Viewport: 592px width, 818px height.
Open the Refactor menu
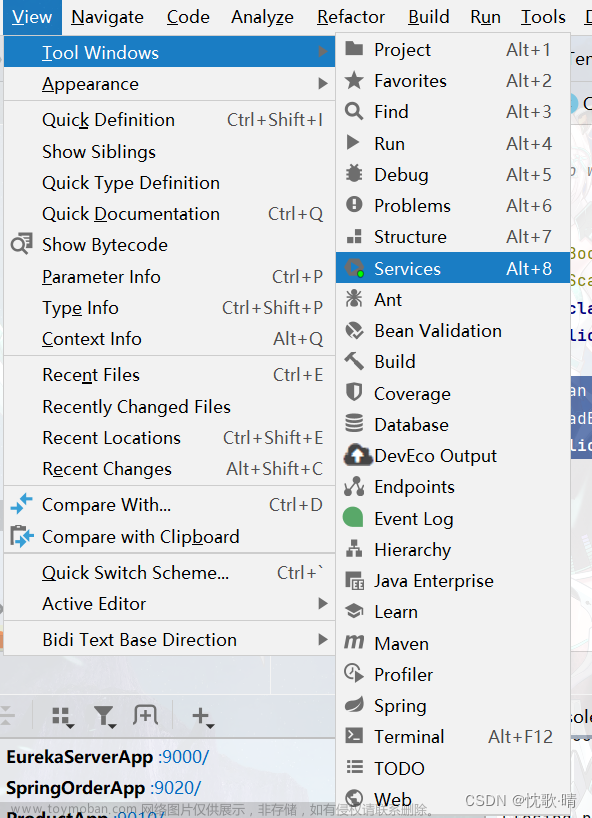[x=351, y=17]
